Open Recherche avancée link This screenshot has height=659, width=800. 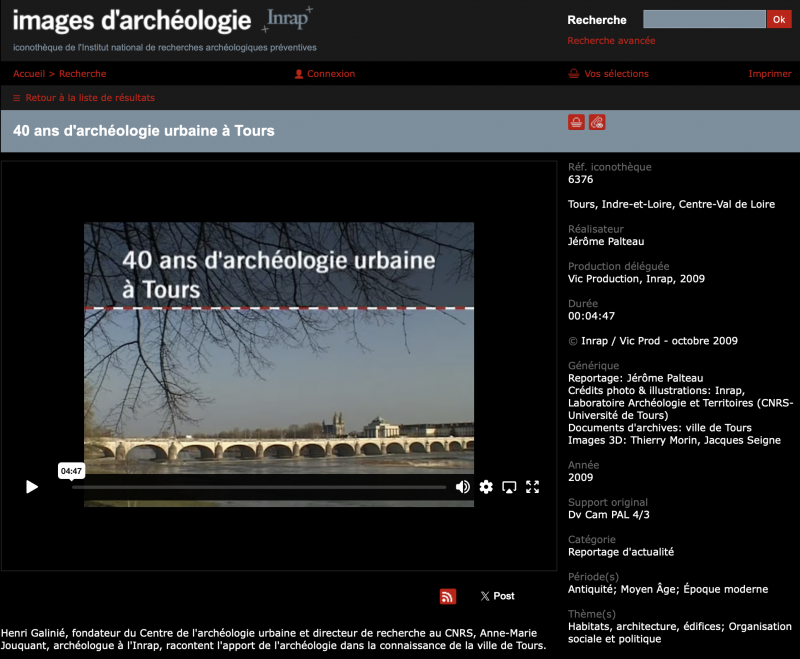611,41
